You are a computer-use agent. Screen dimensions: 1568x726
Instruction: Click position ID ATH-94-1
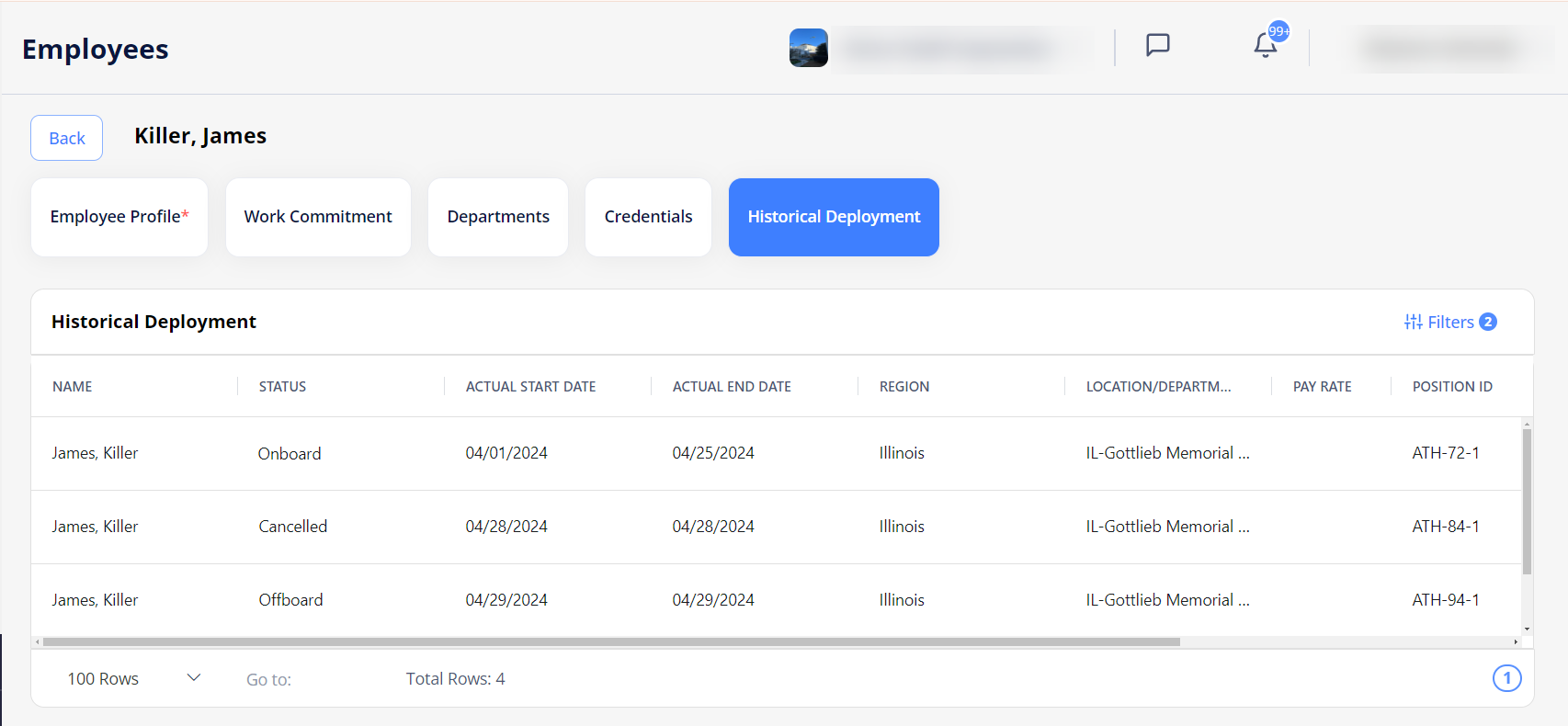tap(1446, 600)
